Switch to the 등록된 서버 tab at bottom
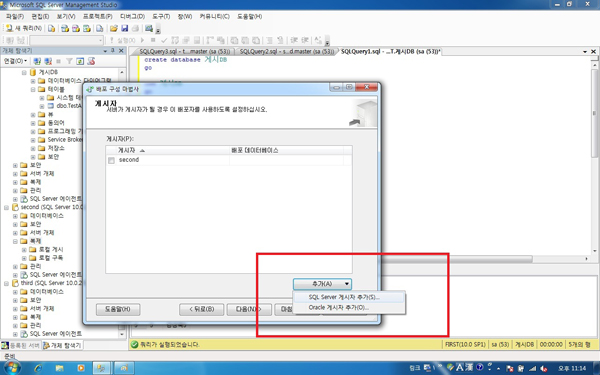This screenshot has width=600, height=375. click(x=21, y=345)
